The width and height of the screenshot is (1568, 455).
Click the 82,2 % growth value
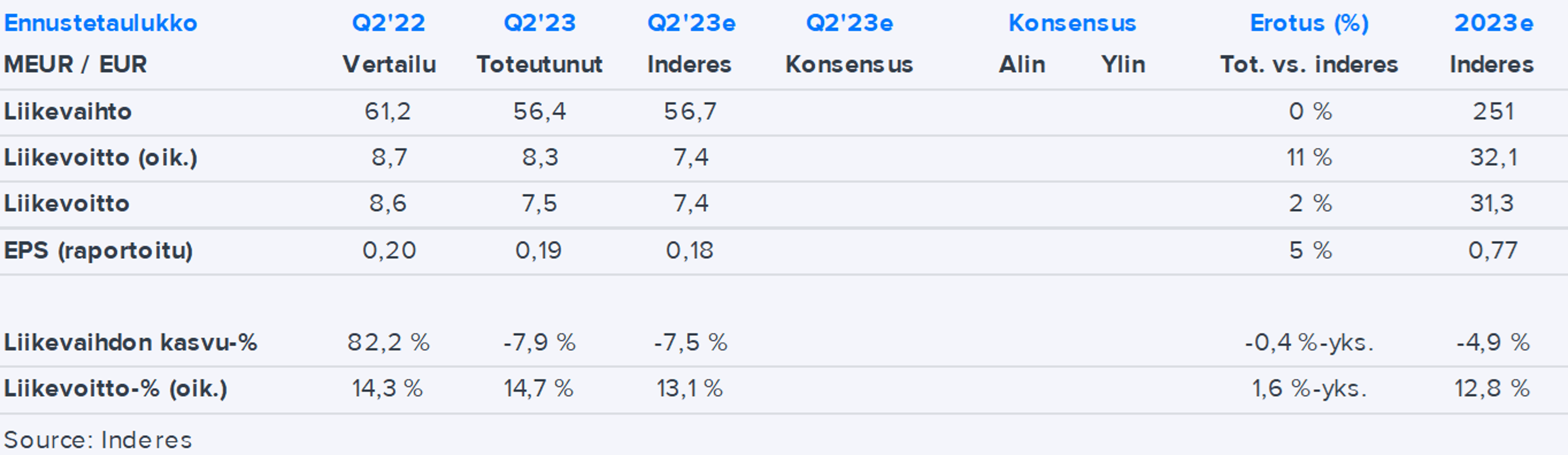tap(388, 342)
